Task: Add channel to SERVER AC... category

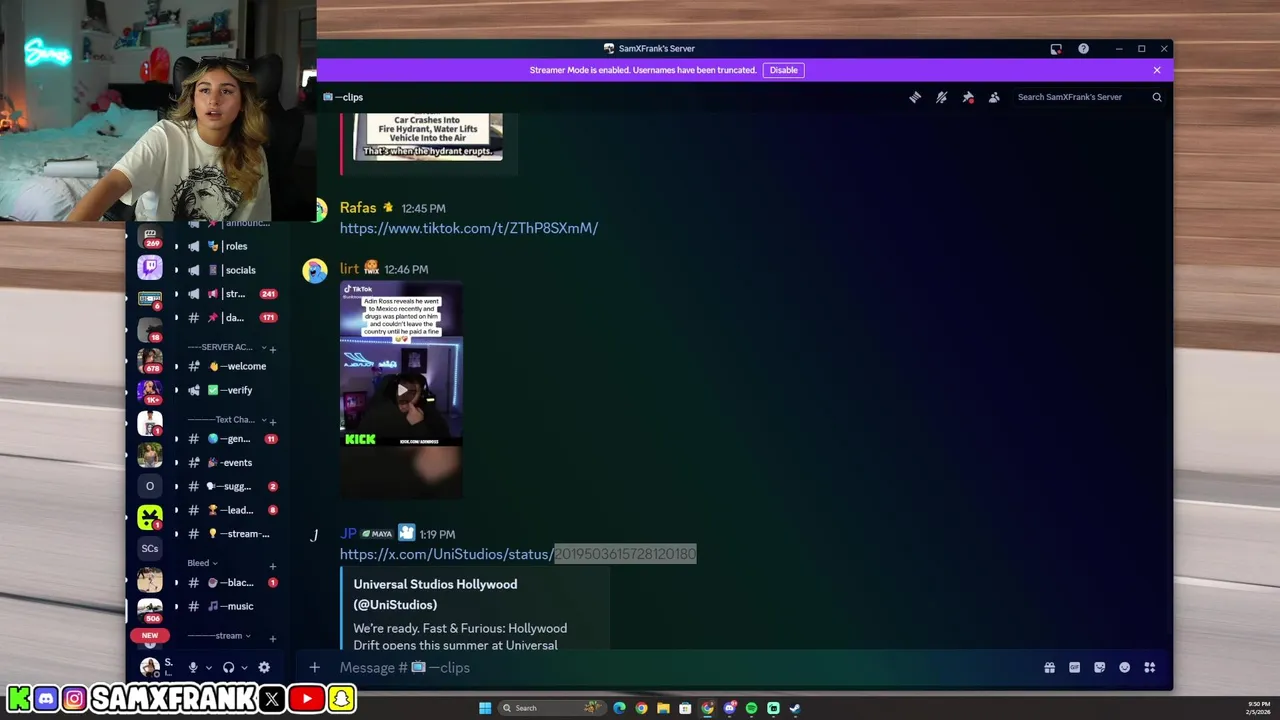Action: (x=273, y=349)
